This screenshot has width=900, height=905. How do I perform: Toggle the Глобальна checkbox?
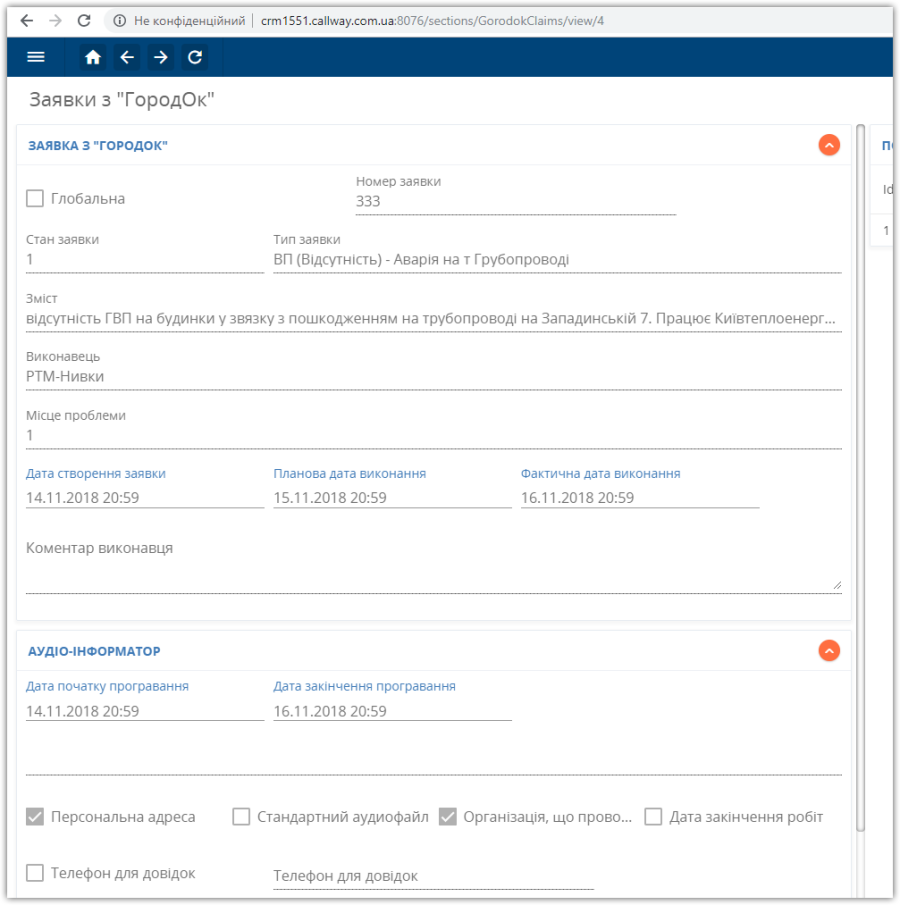pyautogui.click(x=35, y=199)
